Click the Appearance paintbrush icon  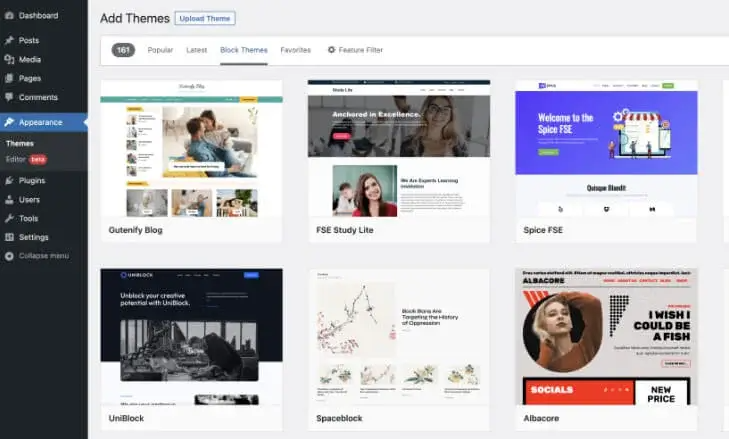9,122
